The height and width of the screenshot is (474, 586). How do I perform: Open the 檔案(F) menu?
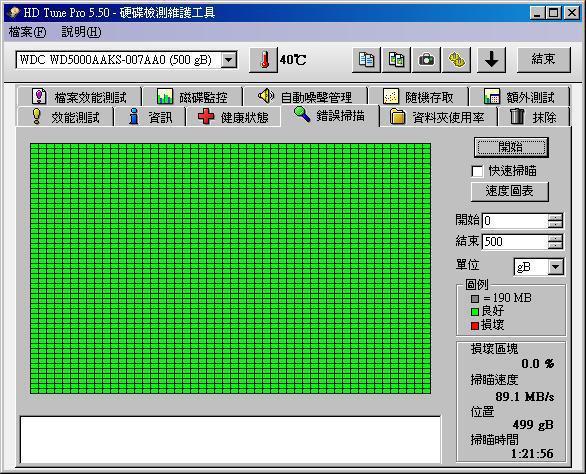tap(27, 32)
